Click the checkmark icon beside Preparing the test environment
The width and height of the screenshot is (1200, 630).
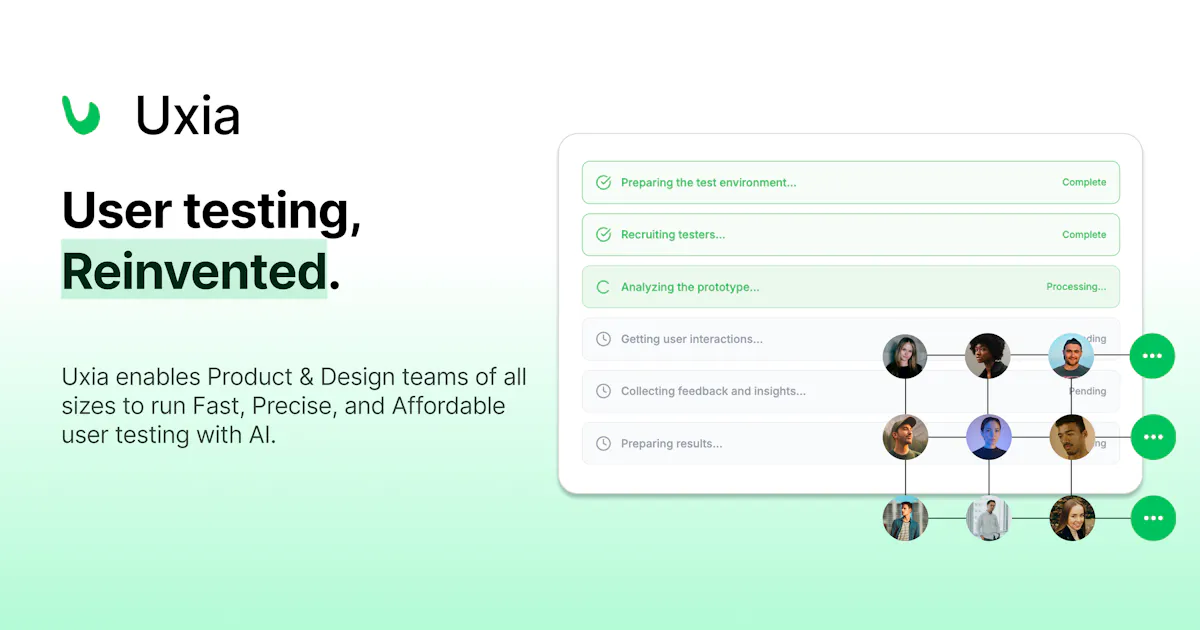603,183
